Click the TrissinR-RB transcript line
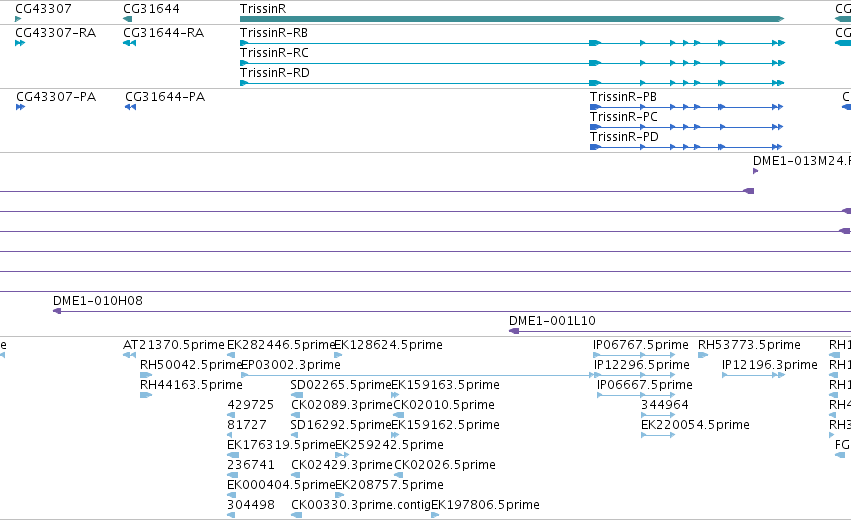The width and height of the screenshot is (851, 520). pyautogui.click(x=512, y=43)
